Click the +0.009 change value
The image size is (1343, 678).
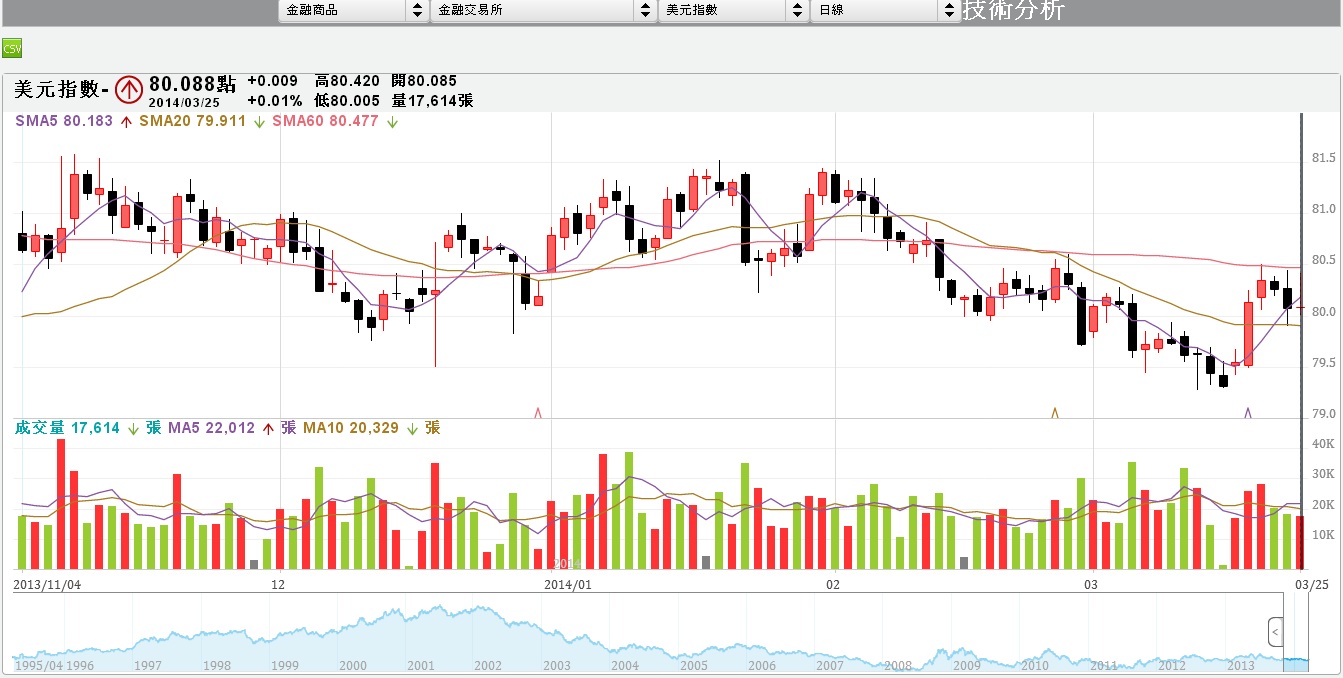click(272, 81)
